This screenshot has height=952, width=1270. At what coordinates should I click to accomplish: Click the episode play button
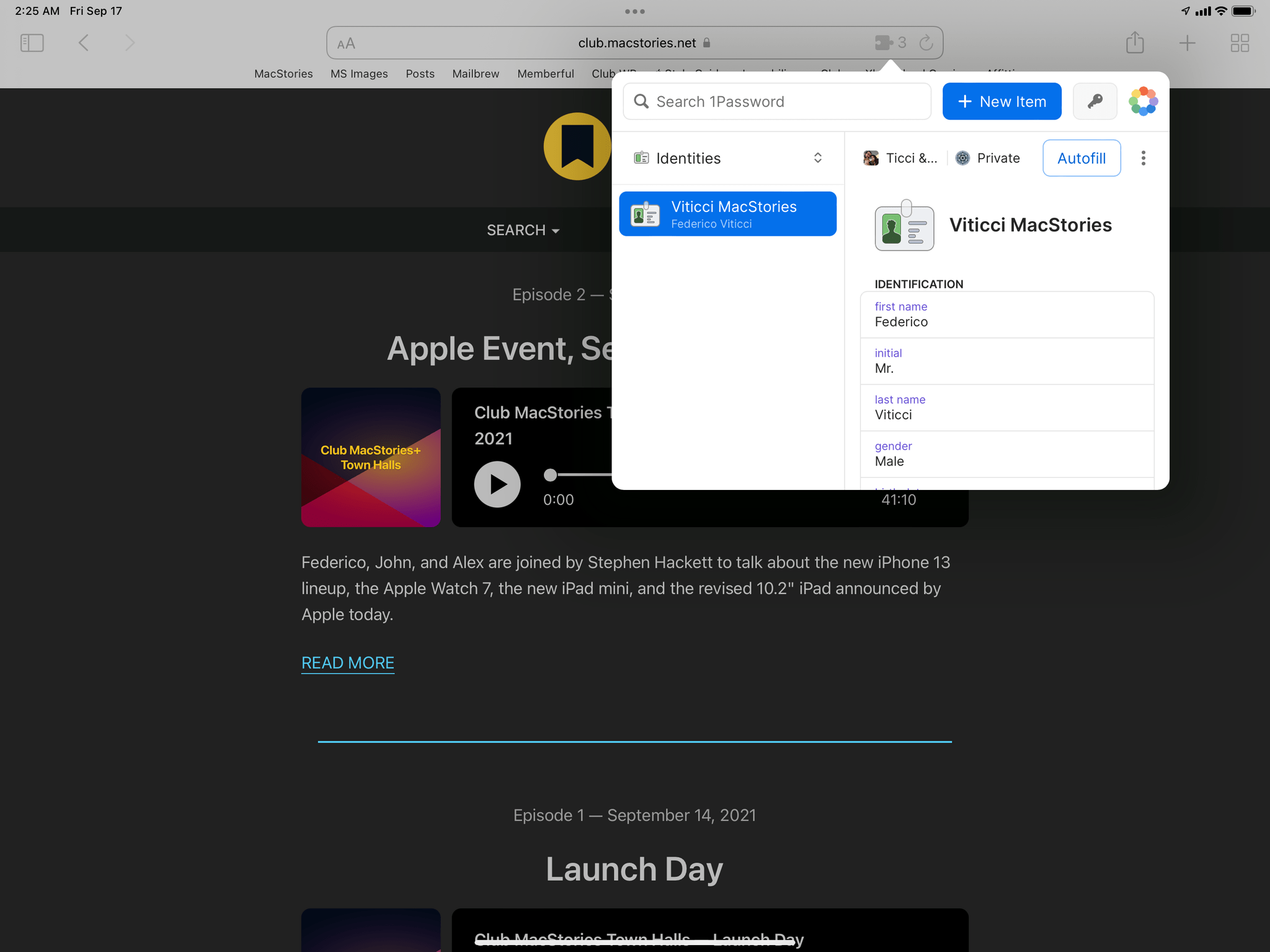pos(497,484)
